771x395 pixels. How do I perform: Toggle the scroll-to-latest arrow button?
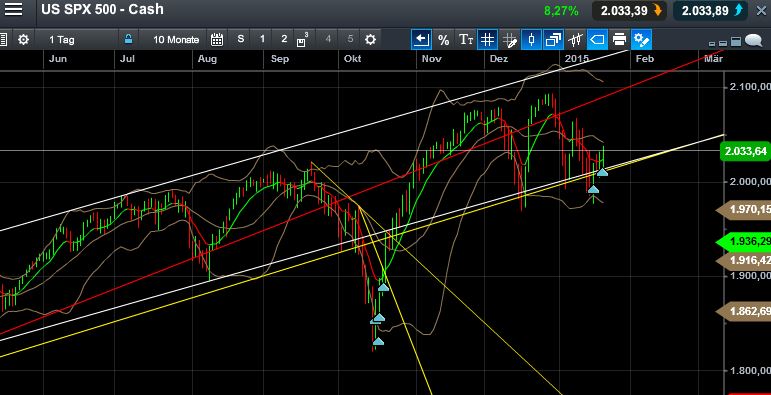tap(421, 39)
